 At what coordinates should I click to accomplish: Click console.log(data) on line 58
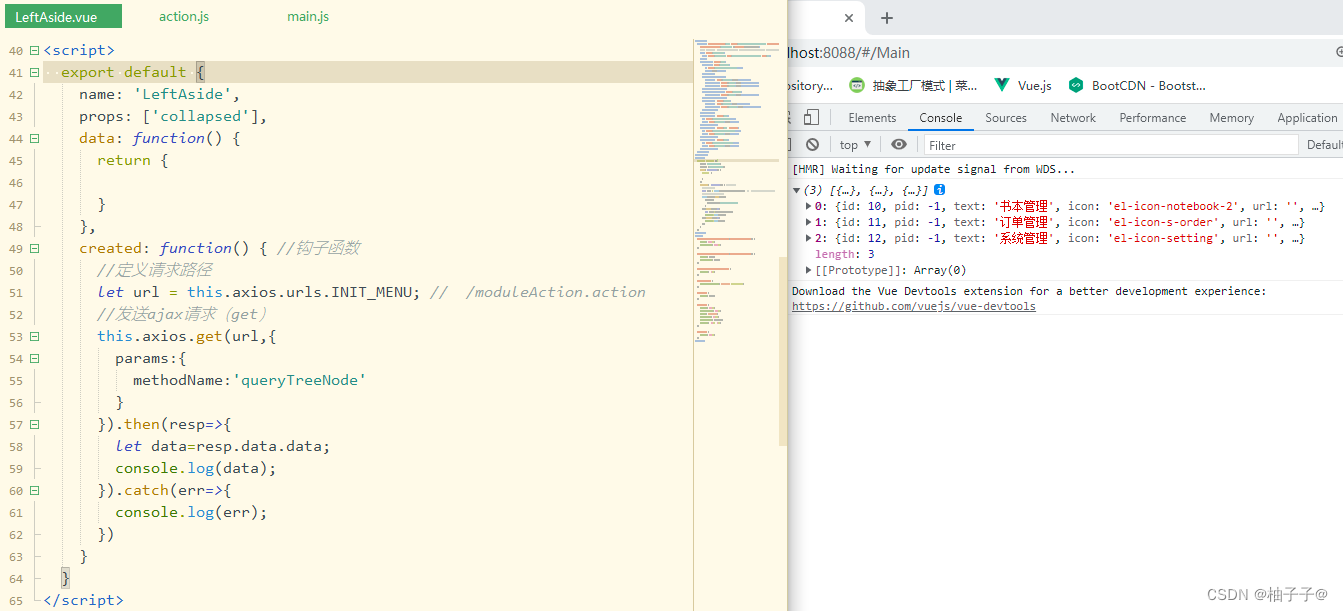tap(196, 468)
